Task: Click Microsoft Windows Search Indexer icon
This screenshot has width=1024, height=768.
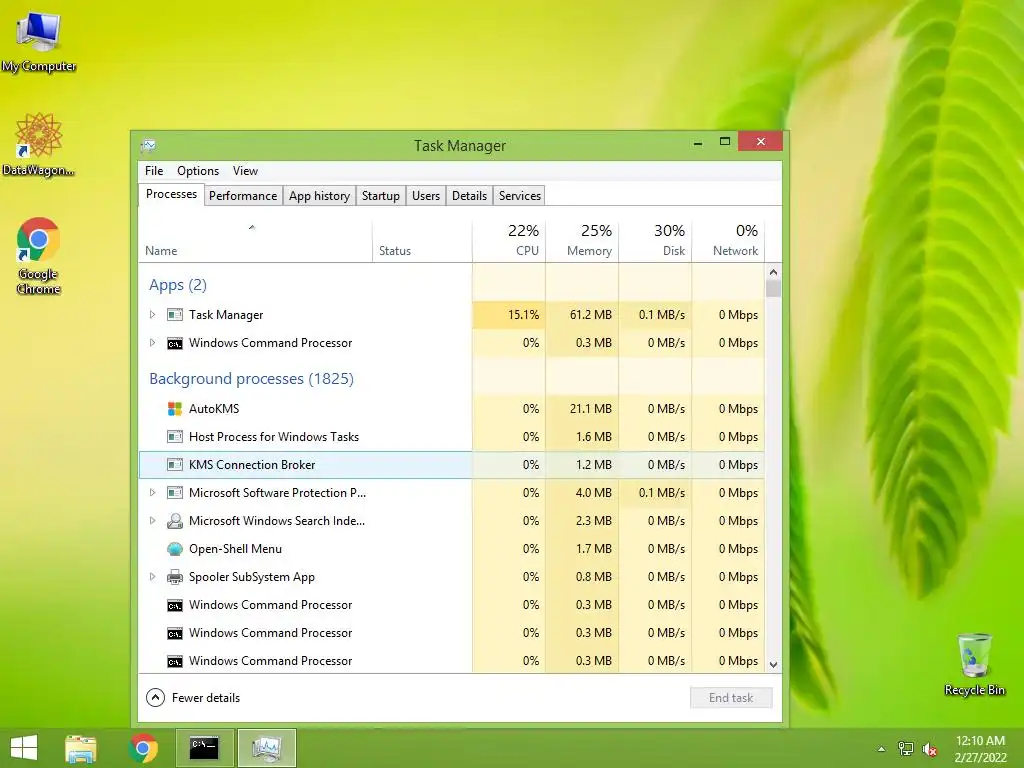Action: point(174,521)
